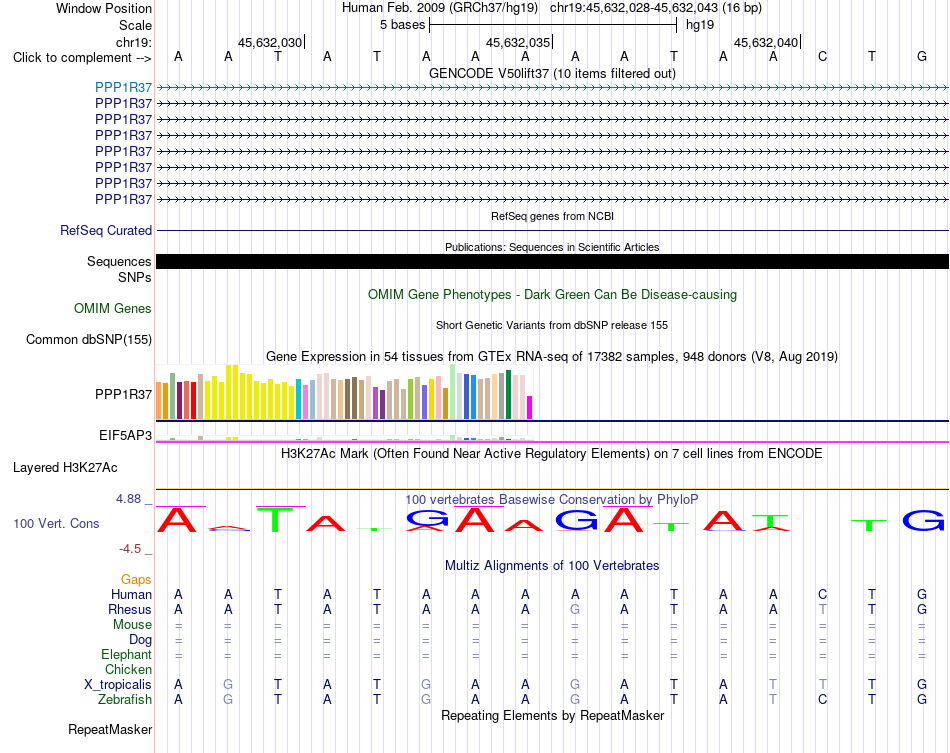Click the gray G in the Rhesus alignment row

pos(575,609)
